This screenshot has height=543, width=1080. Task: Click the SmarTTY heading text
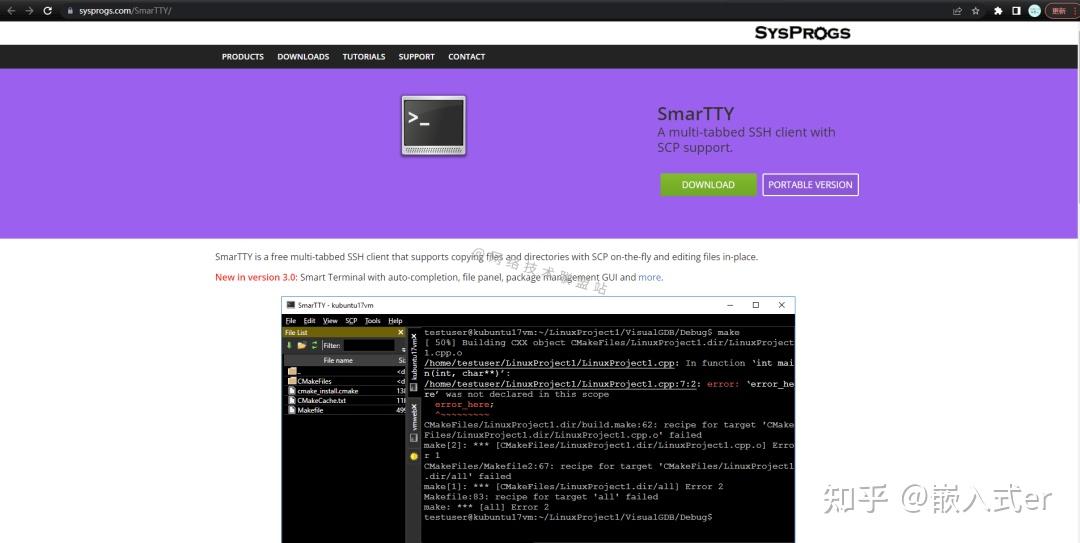click(696, 114)
